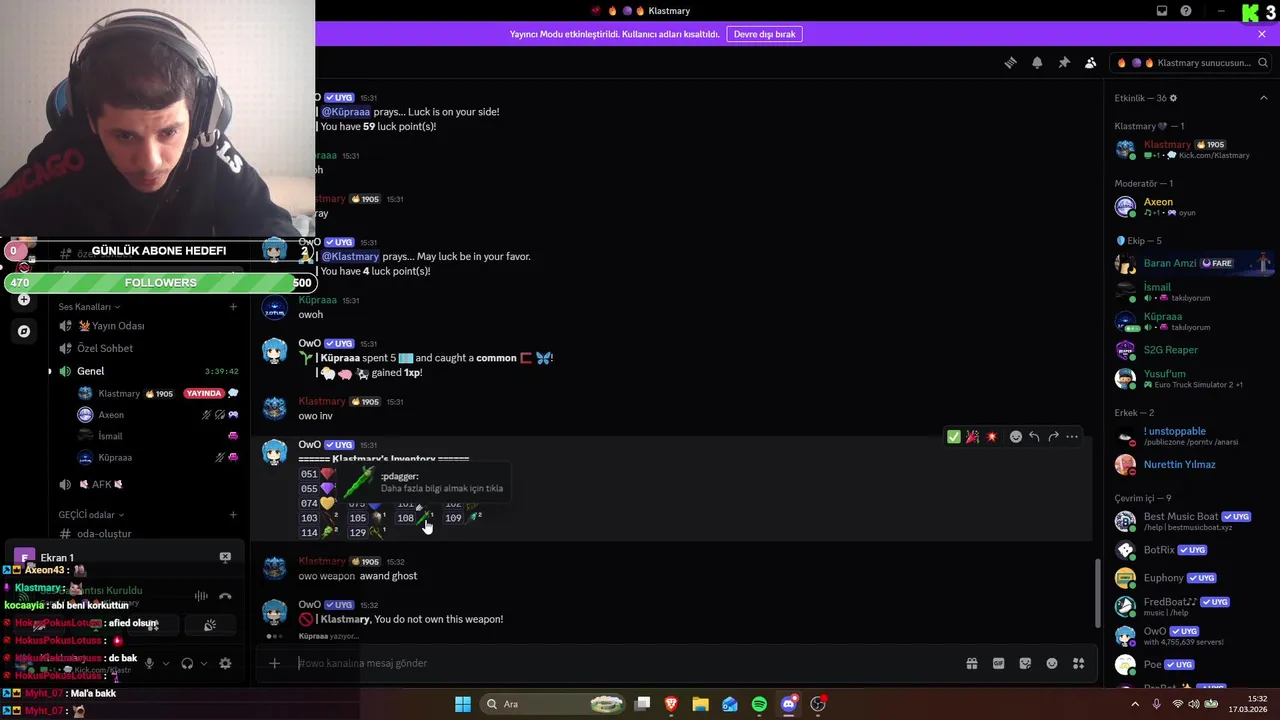Click the 'Devre dışı bırak' button

coord(765,34)
